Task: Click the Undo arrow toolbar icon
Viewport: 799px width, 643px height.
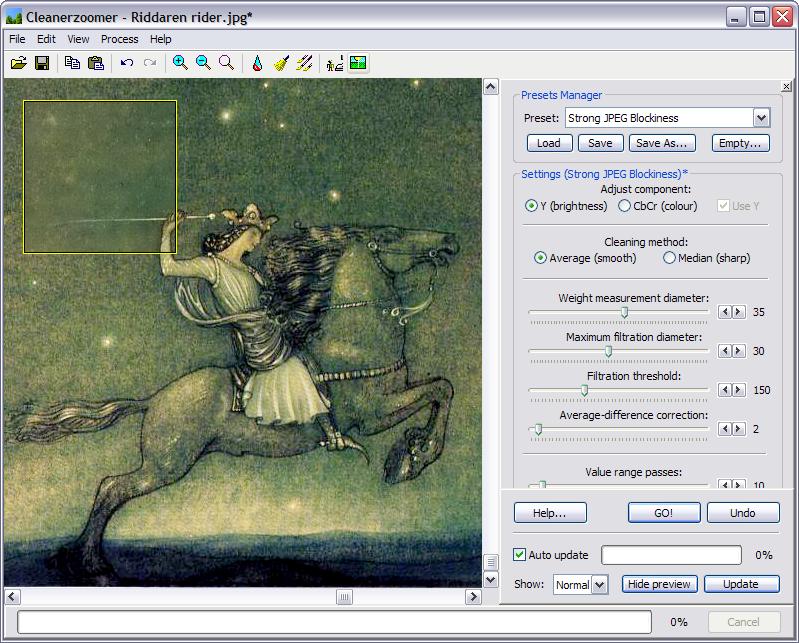Action: [127, 63]
